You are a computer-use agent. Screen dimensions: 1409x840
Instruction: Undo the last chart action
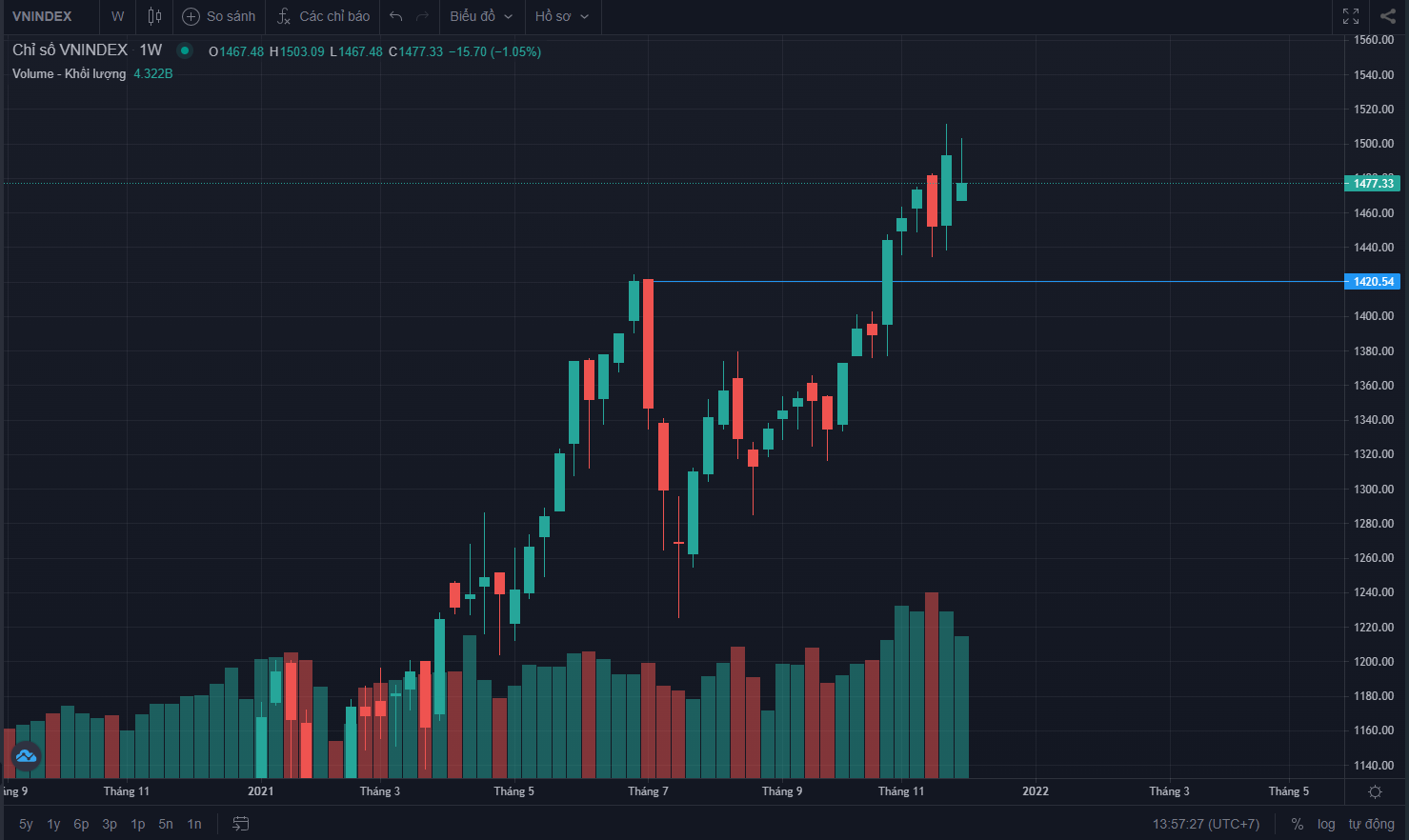396,16
